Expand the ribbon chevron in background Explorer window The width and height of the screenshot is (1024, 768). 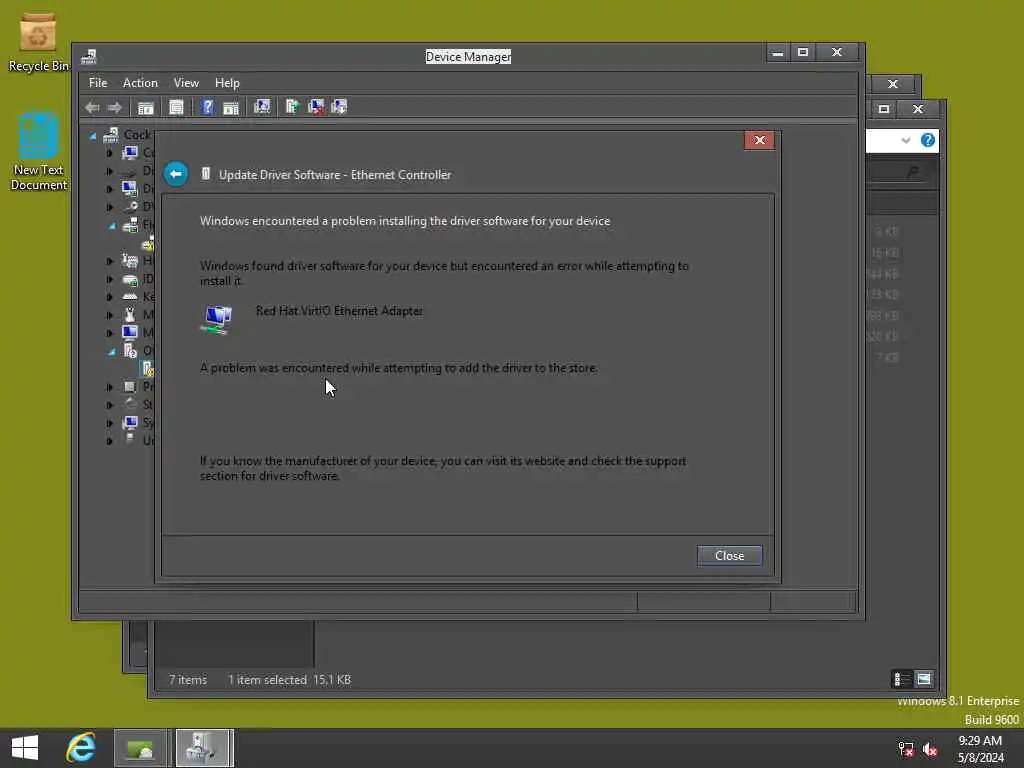click(x=905, y=140)
